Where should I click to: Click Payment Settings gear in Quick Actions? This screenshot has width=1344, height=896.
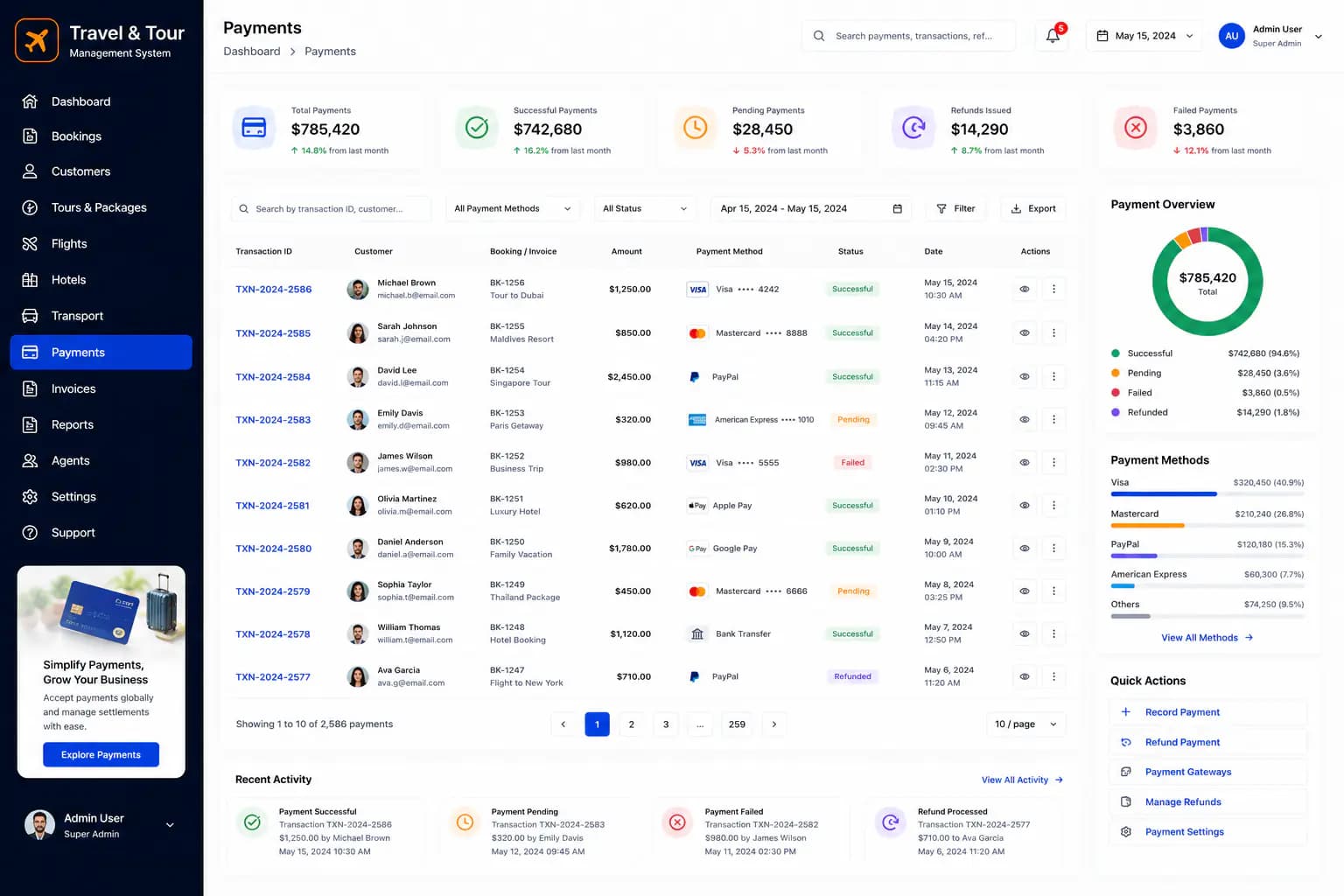tap(1126, 832)
